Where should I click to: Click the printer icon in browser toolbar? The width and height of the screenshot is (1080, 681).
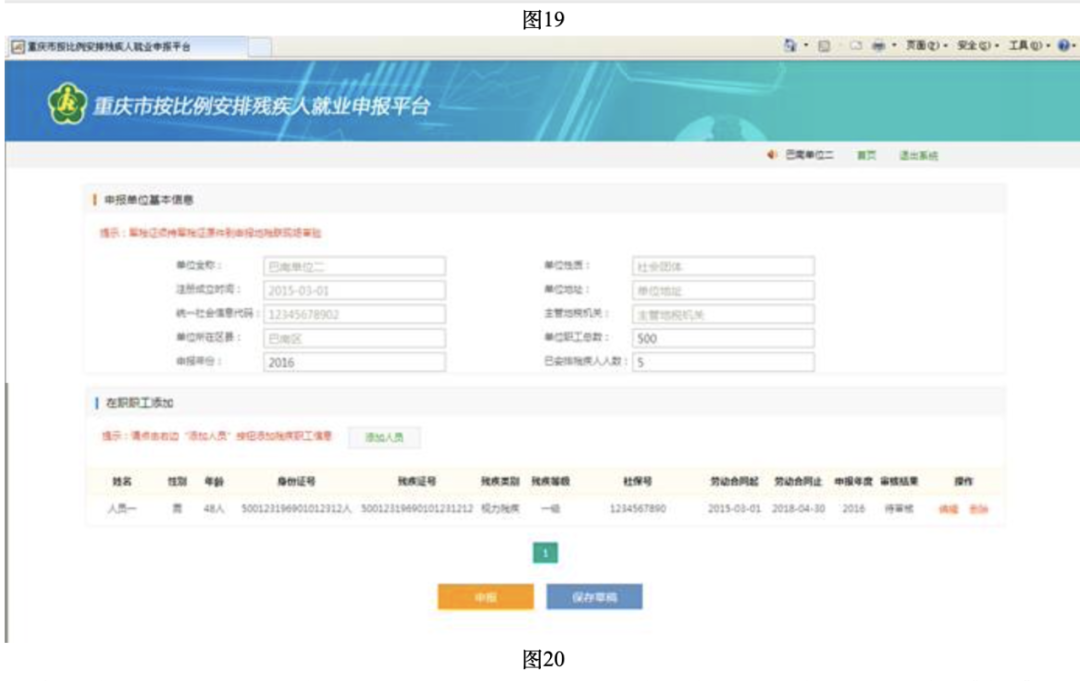878,46
